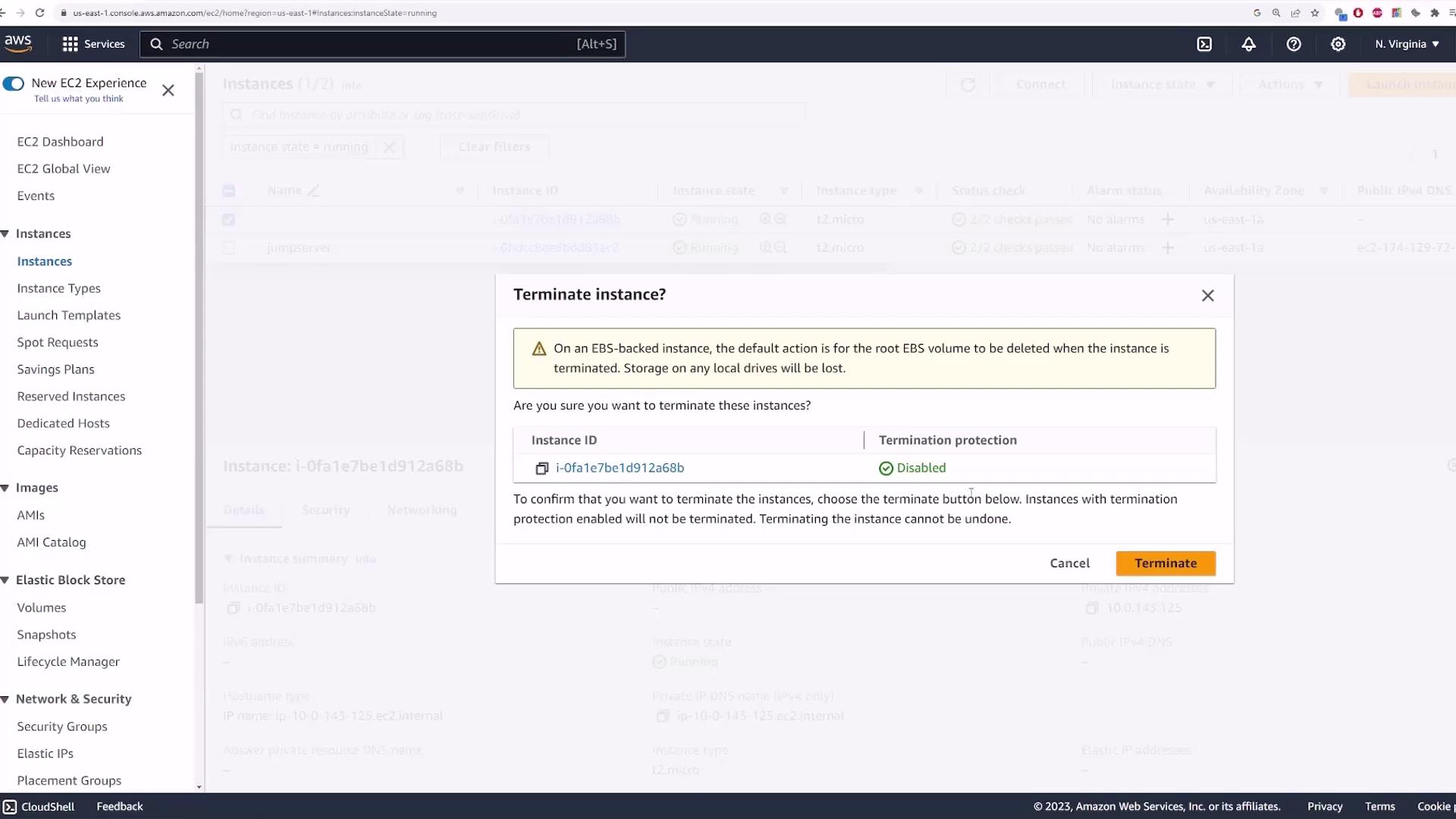
Task: Open the i-0fa1e7be1d912a68b instance link
Action: (620, 468)
